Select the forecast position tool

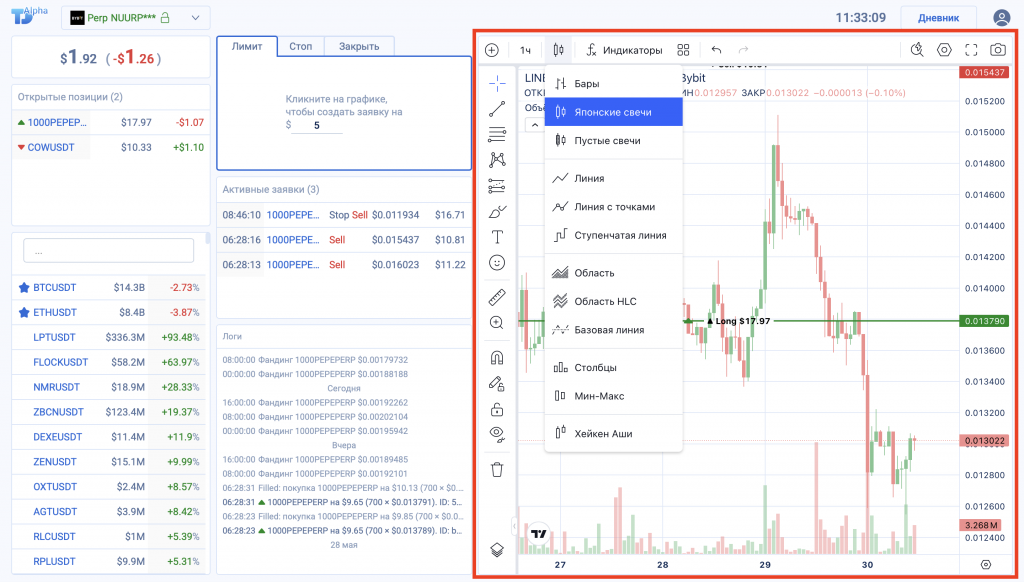(x=497, y=186)
